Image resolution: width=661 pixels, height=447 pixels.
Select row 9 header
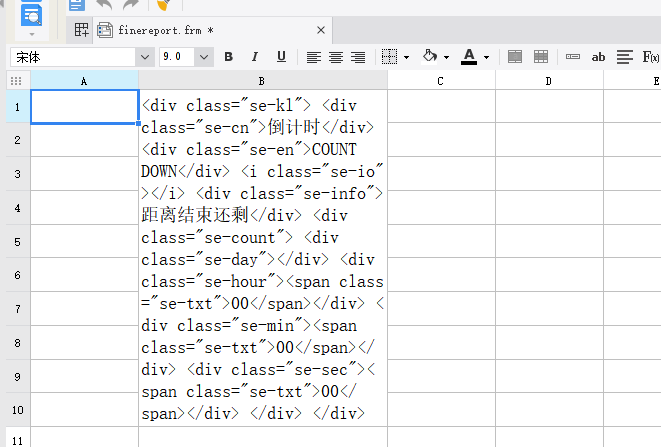(x=18, y=376)
